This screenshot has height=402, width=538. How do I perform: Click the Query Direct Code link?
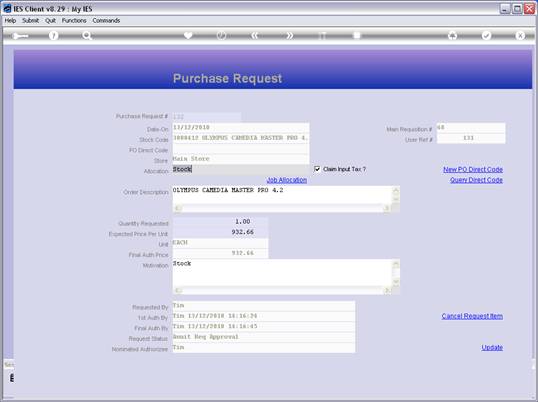[476, 180]
